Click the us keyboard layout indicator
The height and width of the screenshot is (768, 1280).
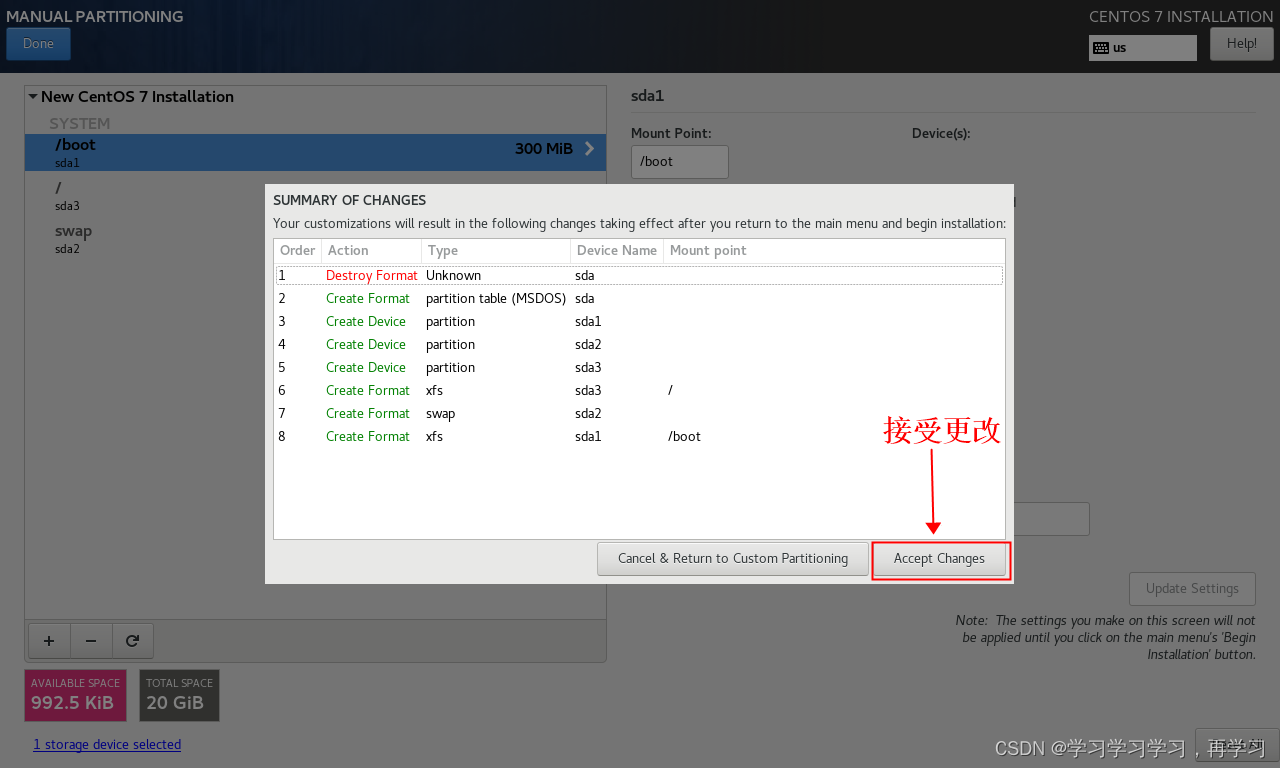(1143, 48)
